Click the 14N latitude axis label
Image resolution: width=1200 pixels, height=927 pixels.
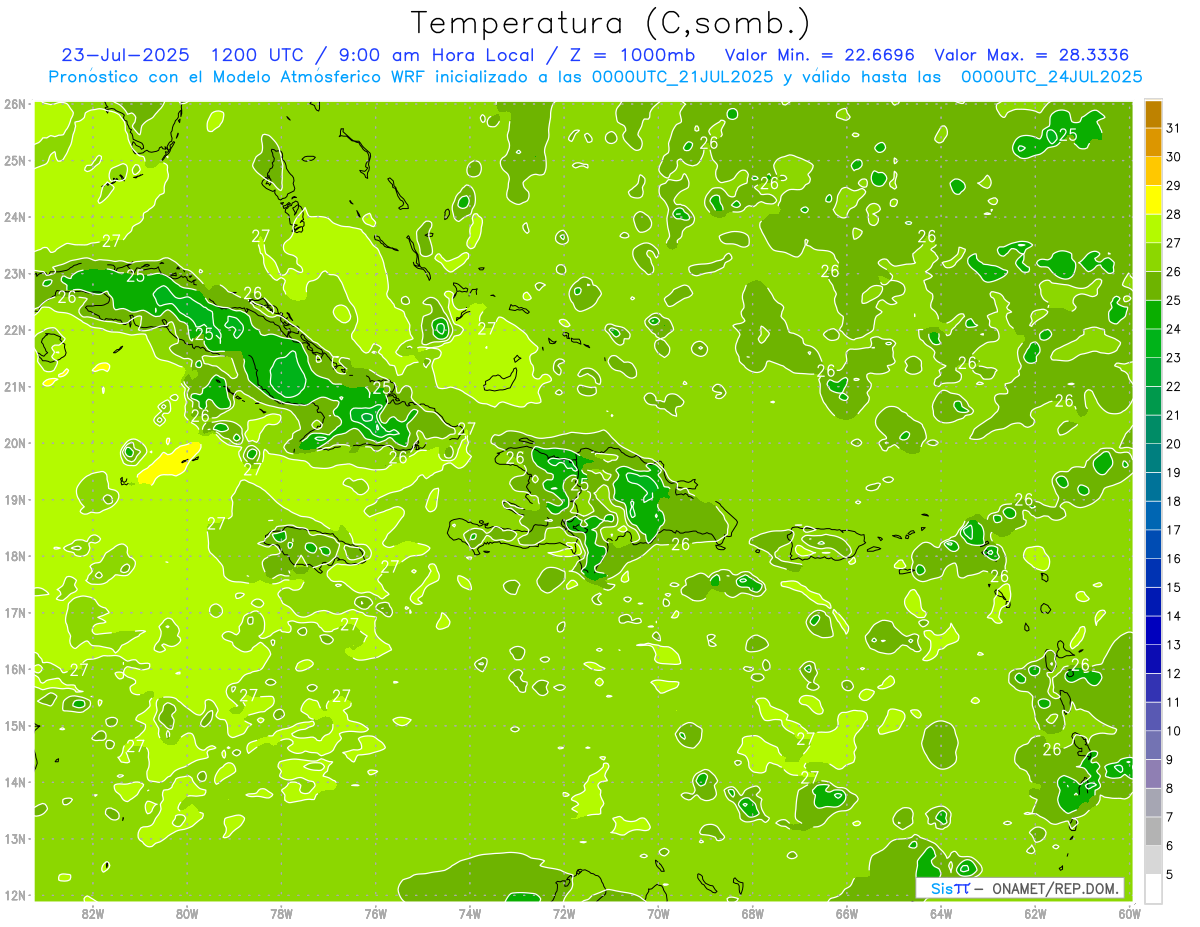point(15,782)
